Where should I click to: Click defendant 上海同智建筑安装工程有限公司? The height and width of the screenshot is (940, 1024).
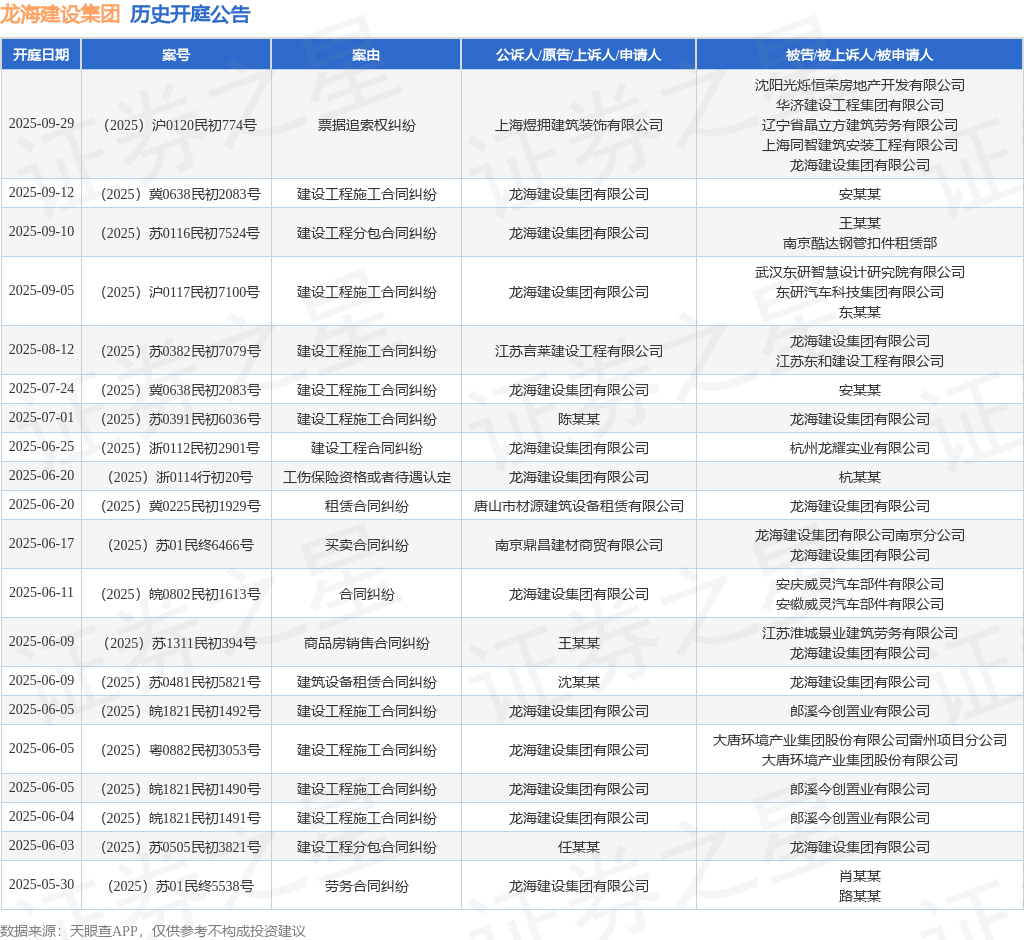point(859,145)
